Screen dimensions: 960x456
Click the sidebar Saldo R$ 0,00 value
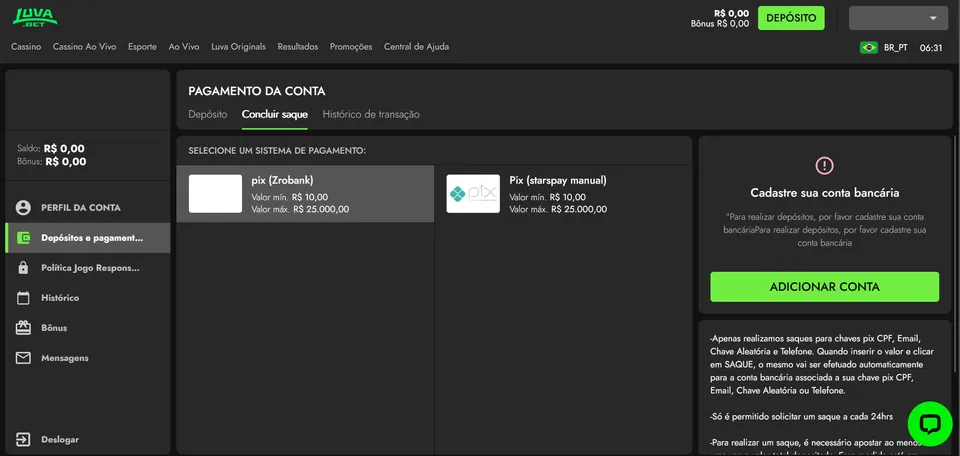(64, 149)
